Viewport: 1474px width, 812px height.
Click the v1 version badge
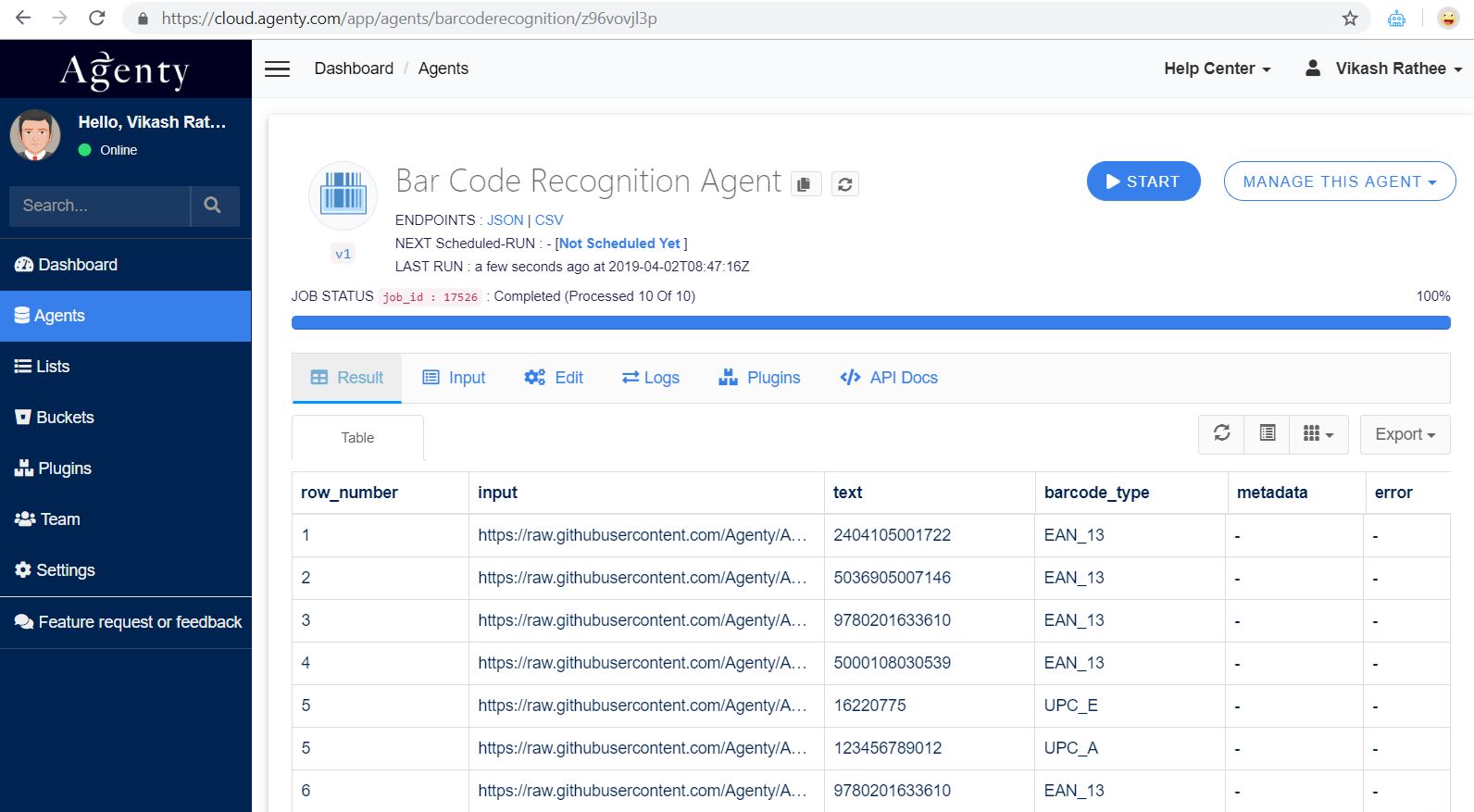(344, 254)
